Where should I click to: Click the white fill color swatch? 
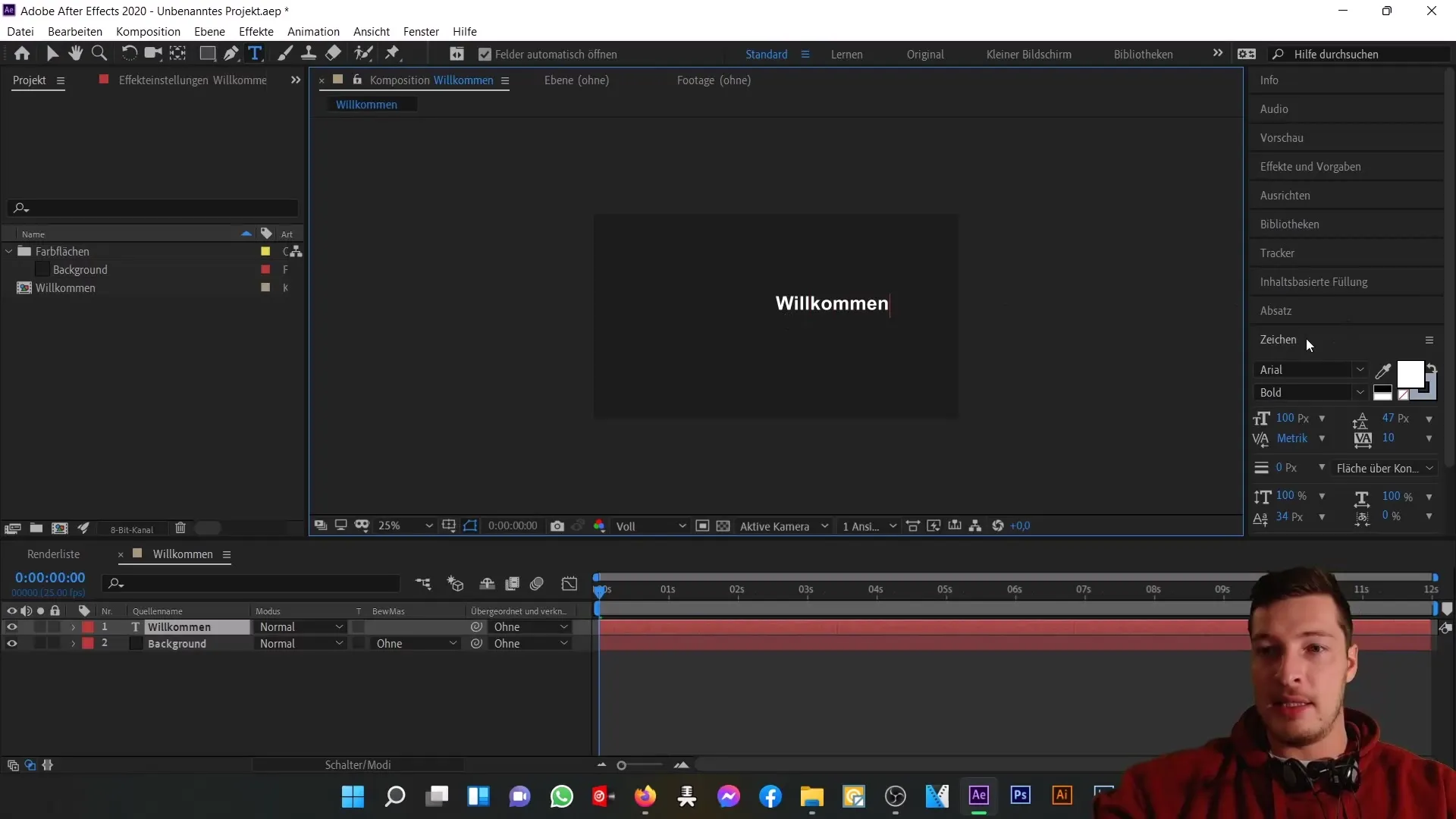(x=1410, y=375)
